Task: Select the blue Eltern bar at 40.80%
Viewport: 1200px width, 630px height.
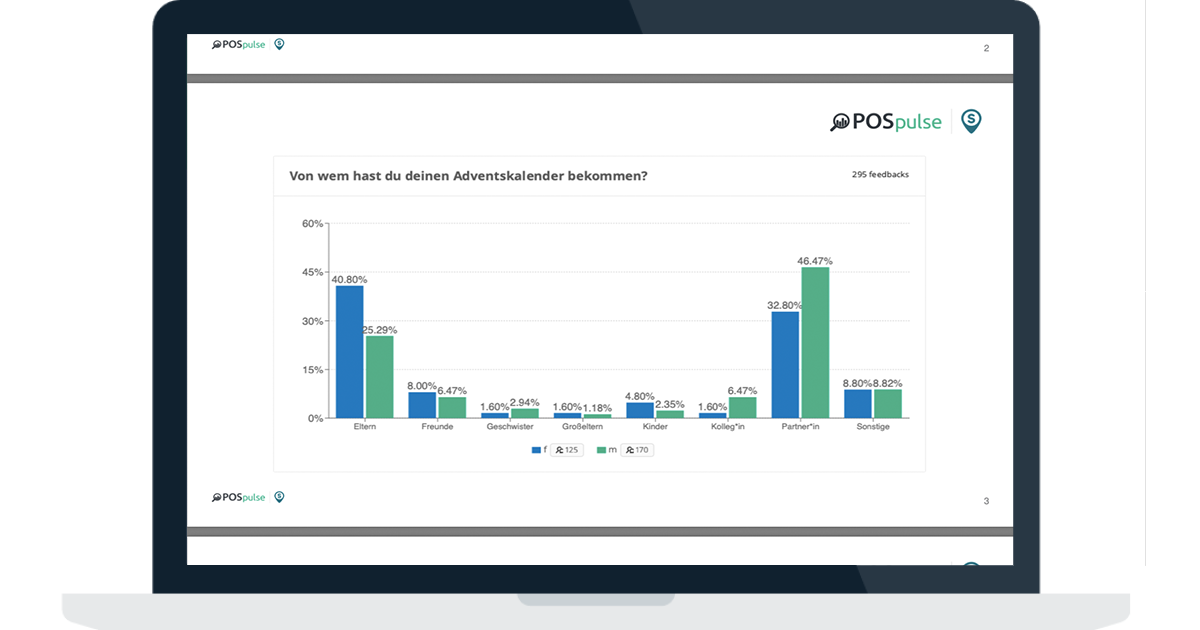Action: coord(350,352)
